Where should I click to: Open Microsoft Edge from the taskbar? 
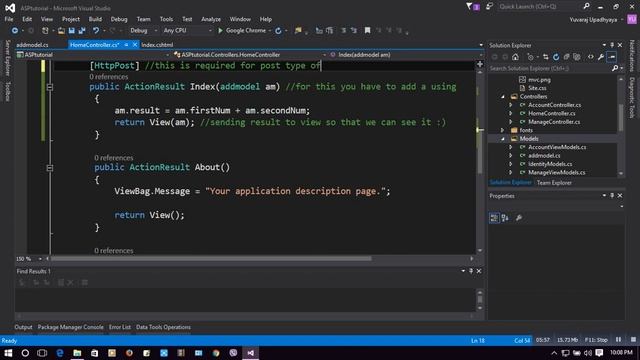[60, 353]
